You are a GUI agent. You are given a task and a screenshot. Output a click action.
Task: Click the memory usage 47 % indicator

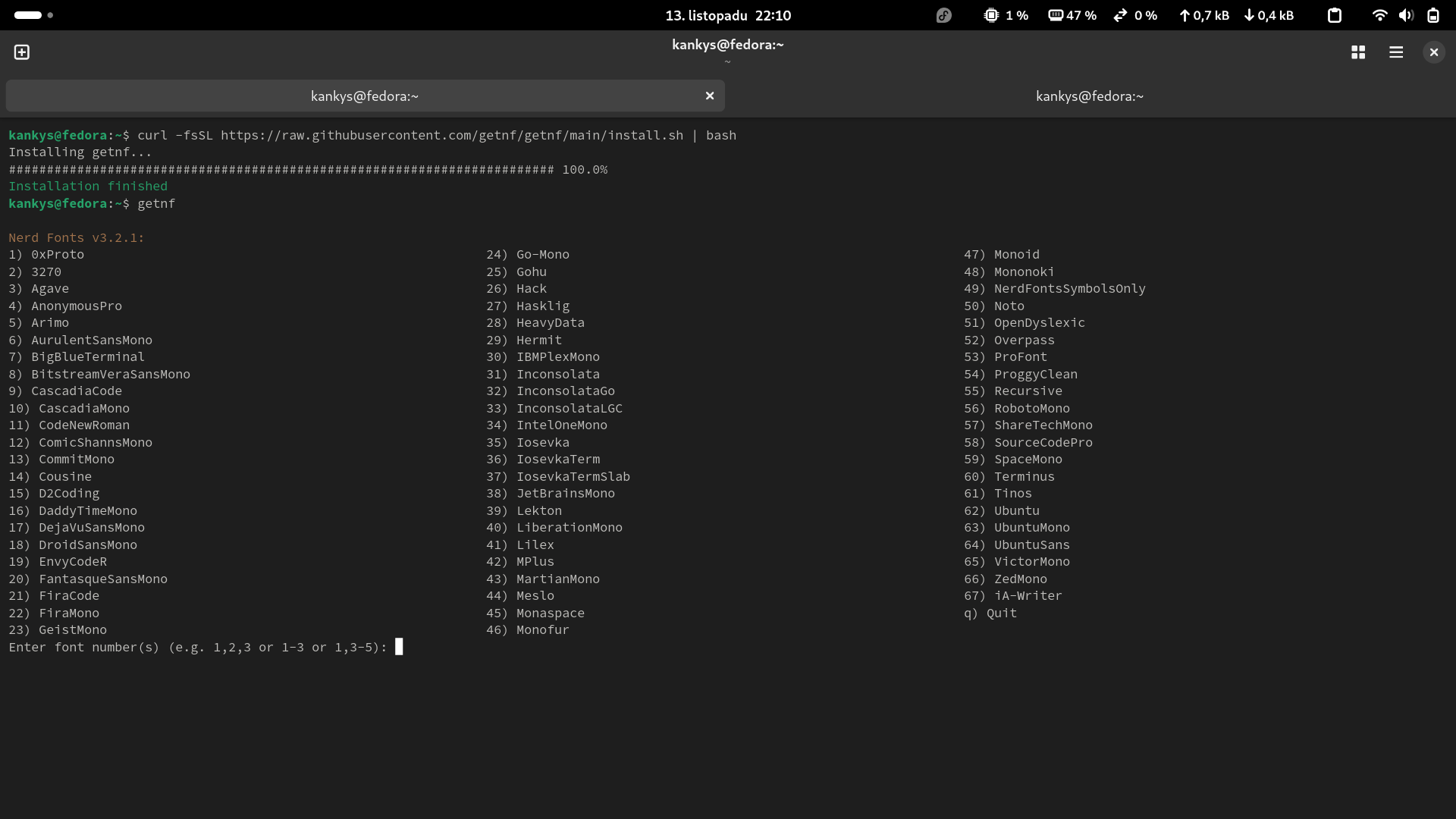click(1072, 15)
